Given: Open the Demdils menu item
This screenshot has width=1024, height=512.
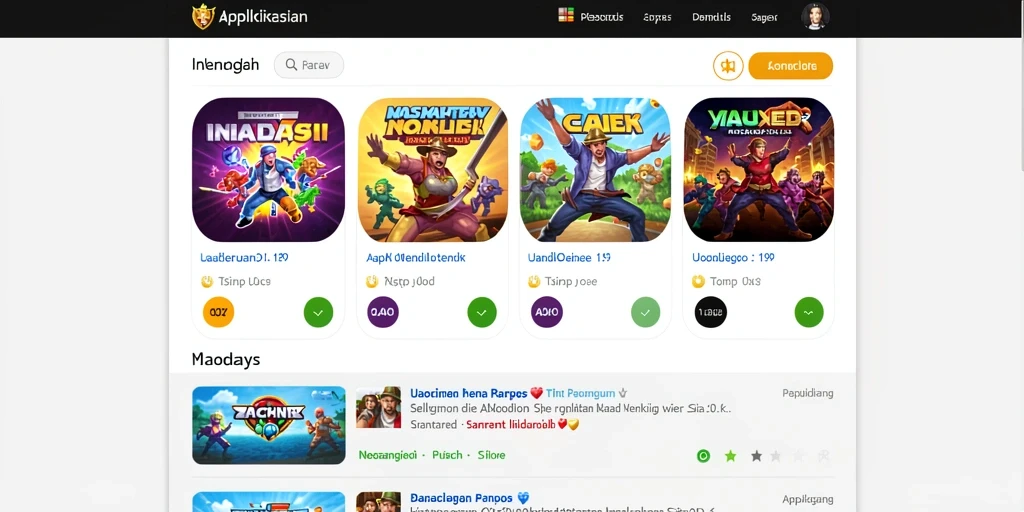Looking at the screenshot, I should pos(711,18).
